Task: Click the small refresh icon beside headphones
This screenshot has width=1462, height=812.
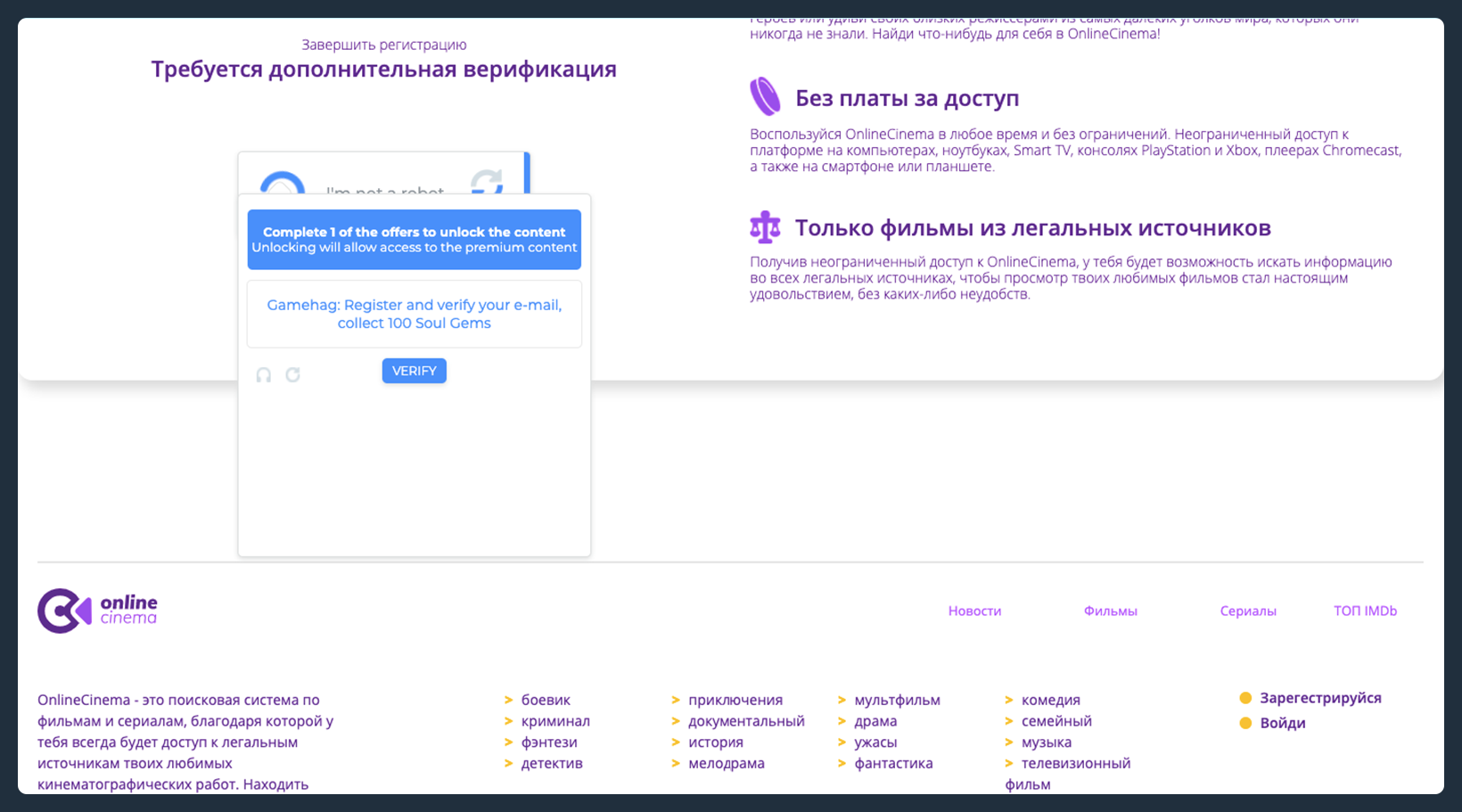Action: tap(292, 375)
